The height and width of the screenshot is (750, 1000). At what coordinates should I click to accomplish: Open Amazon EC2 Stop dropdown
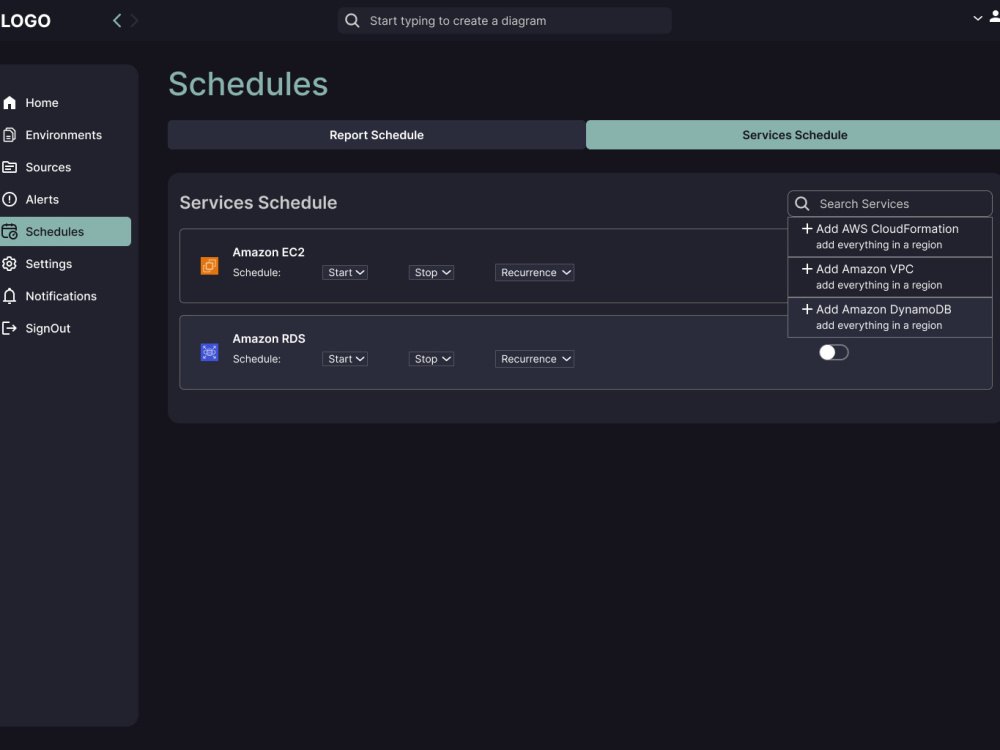coord(431,272)
